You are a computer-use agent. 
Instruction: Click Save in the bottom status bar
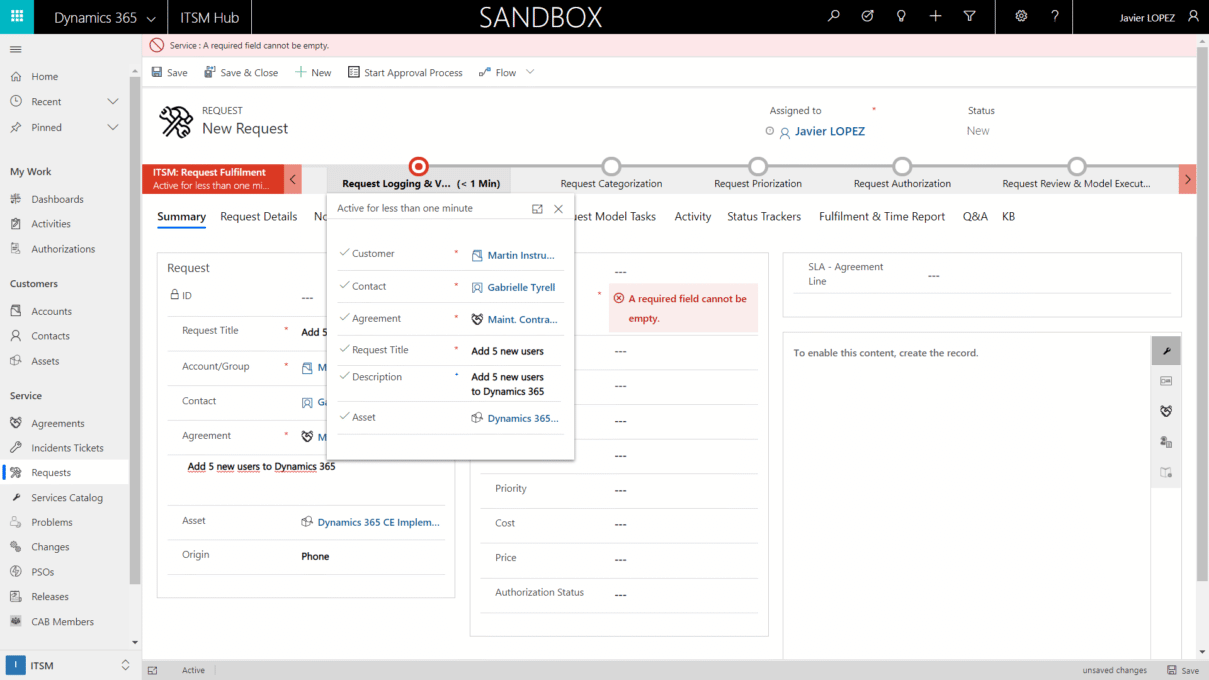click(1183, 670)
